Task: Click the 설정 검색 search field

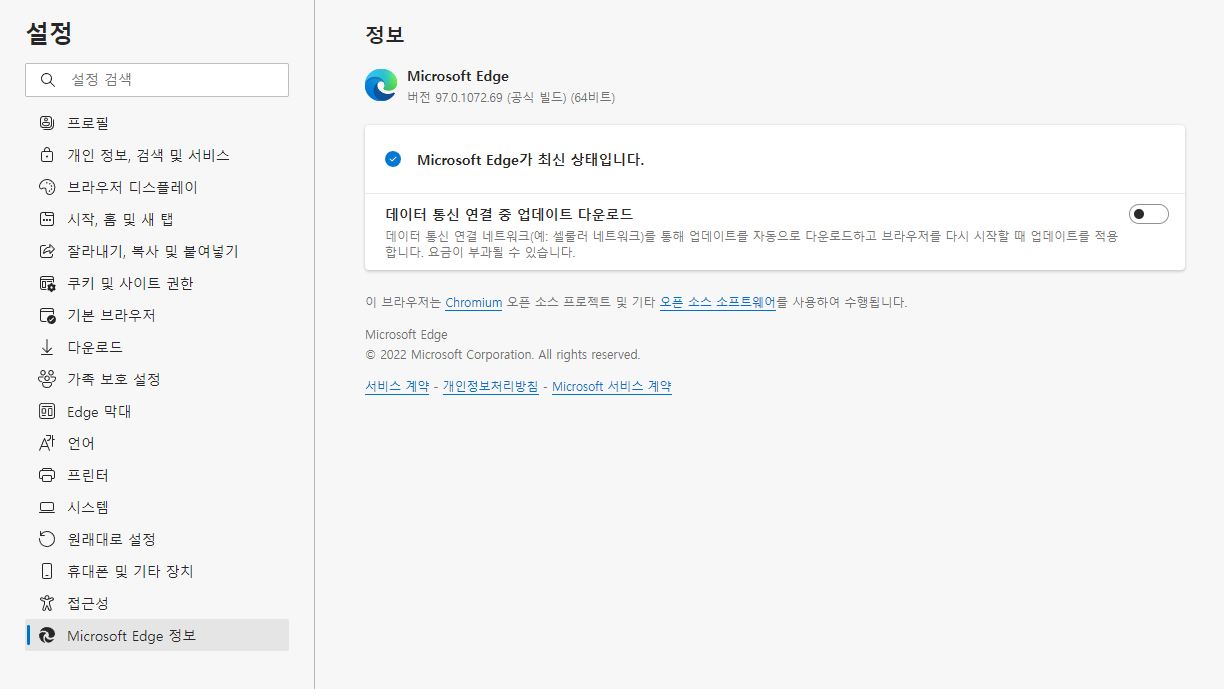Action: tap(157, 80)
